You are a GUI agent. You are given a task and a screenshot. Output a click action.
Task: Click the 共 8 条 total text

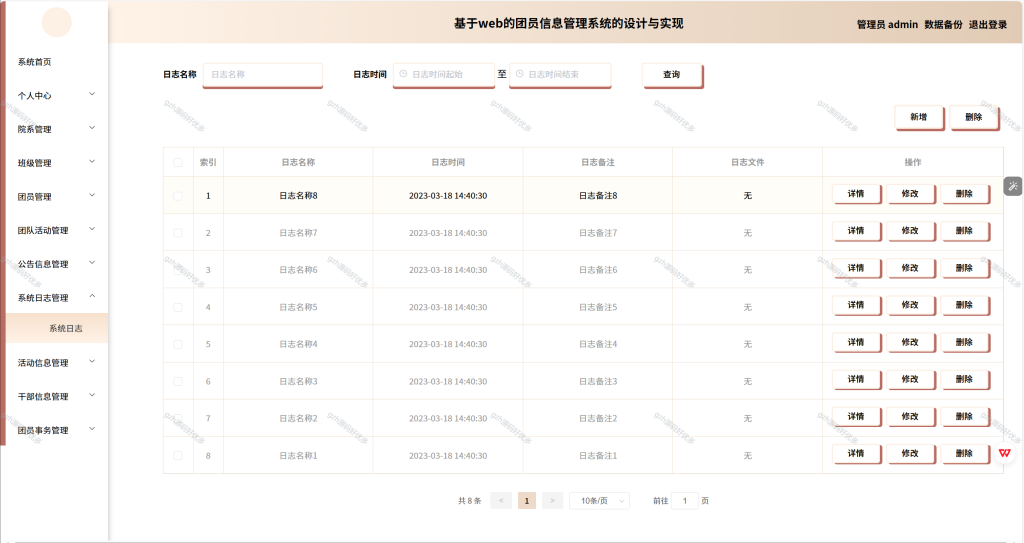click(x=470, y=501)
